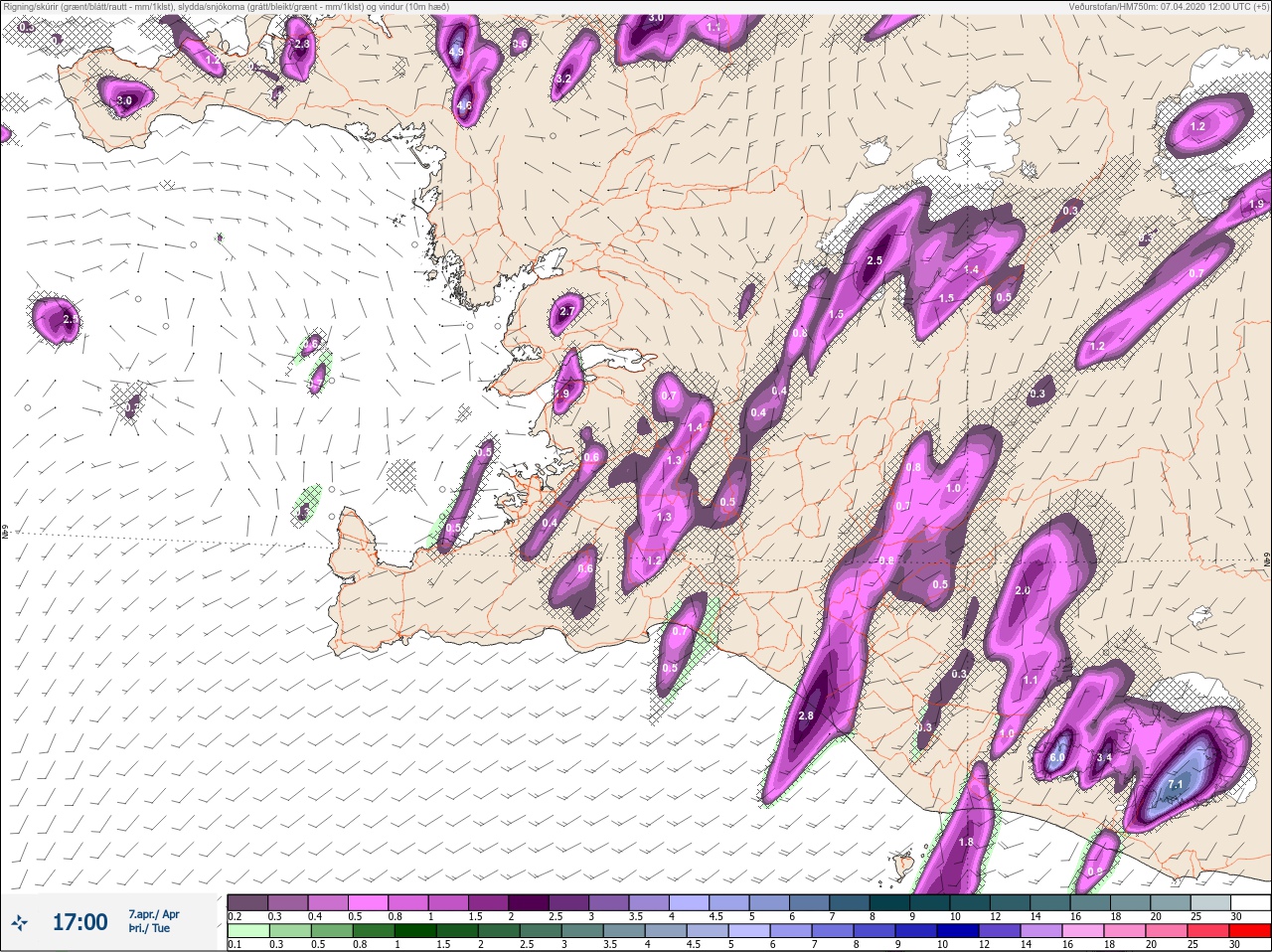Click the 'Þri./ Tue' weekday label
The width and height of the screenshot is (1272, 952).
click(148, 928)
